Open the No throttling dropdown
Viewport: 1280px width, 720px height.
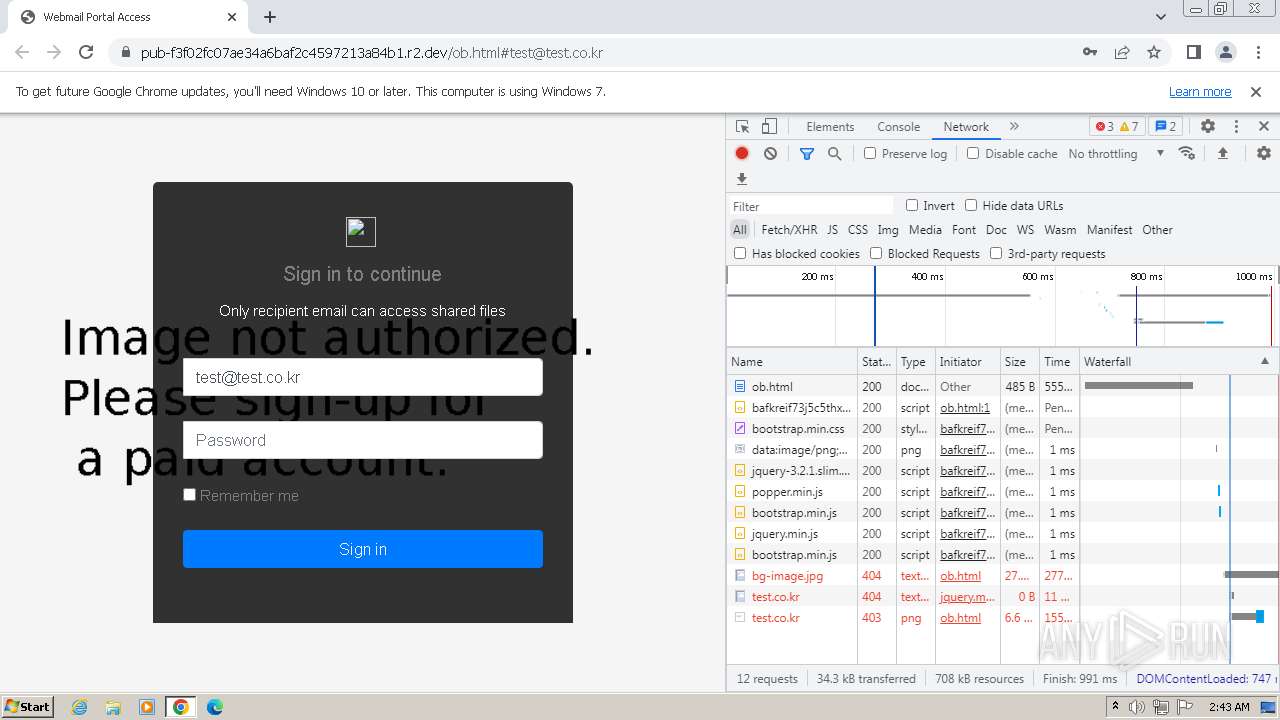click(x=1116, y=153)
